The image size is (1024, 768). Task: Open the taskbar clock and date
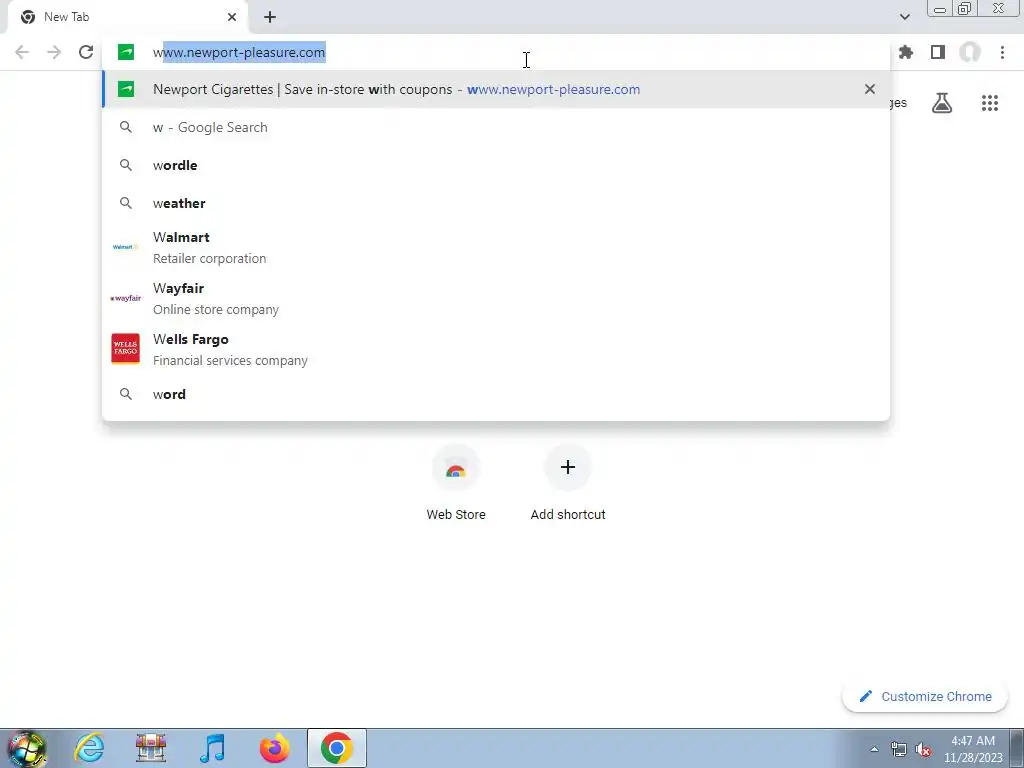973,749
